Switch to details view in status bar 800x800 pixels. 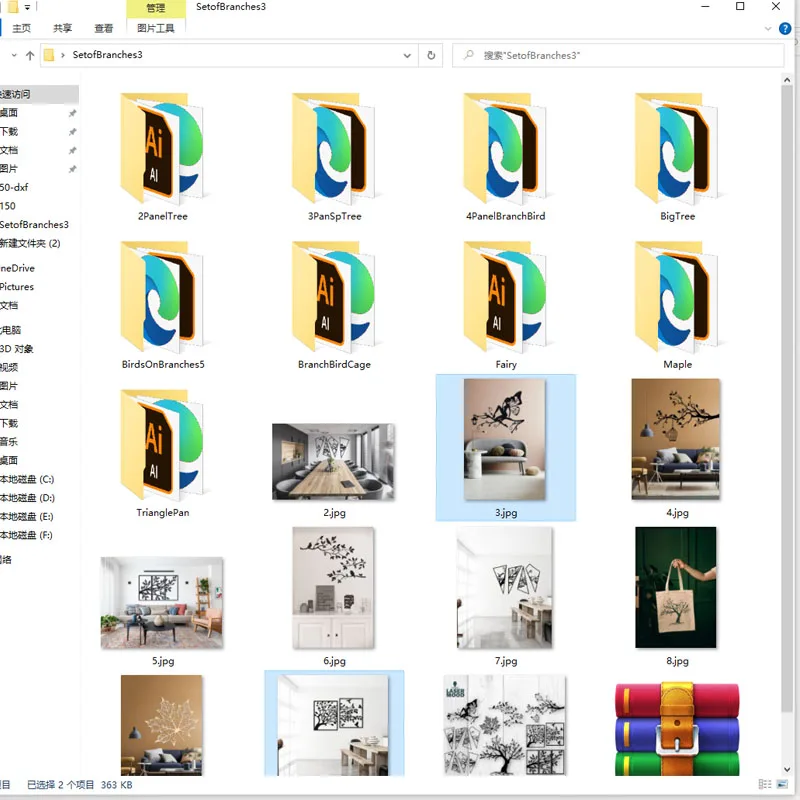coord(765,784)
